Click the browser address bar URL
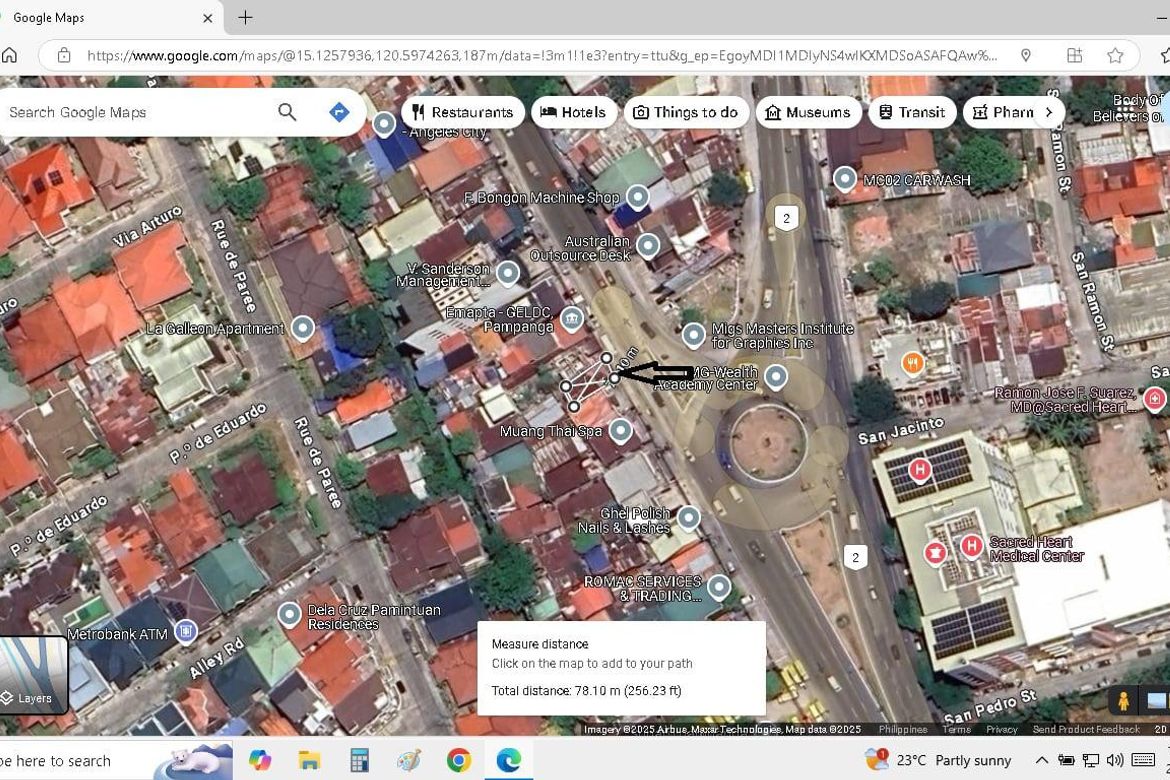The image size is (1170, 780). click(x=541, y=55)
